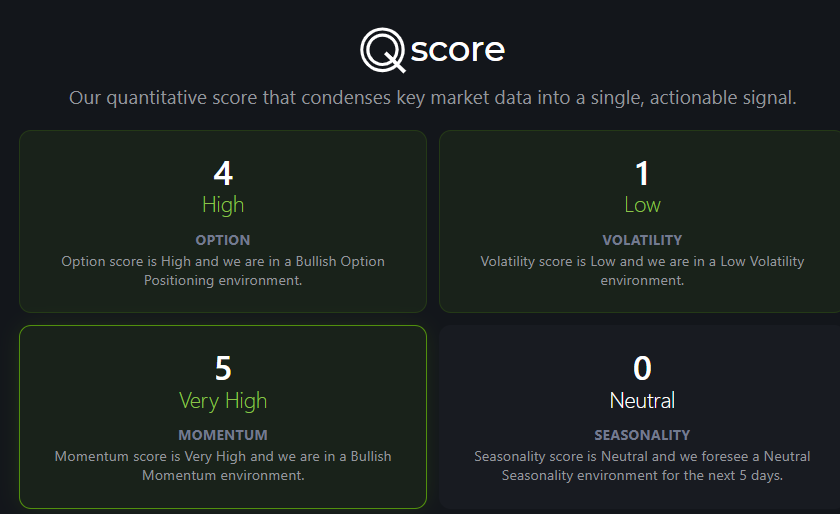Select the Option score card
Screen dimensions: 840x514
click(223, 221)
